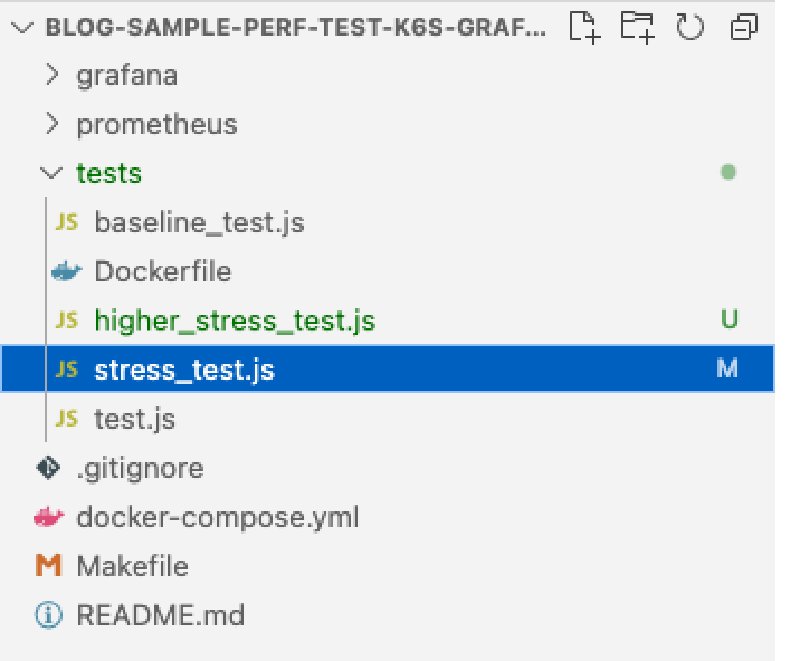Click the pink docker-compose.yml file icon

(x=49, y=517)
